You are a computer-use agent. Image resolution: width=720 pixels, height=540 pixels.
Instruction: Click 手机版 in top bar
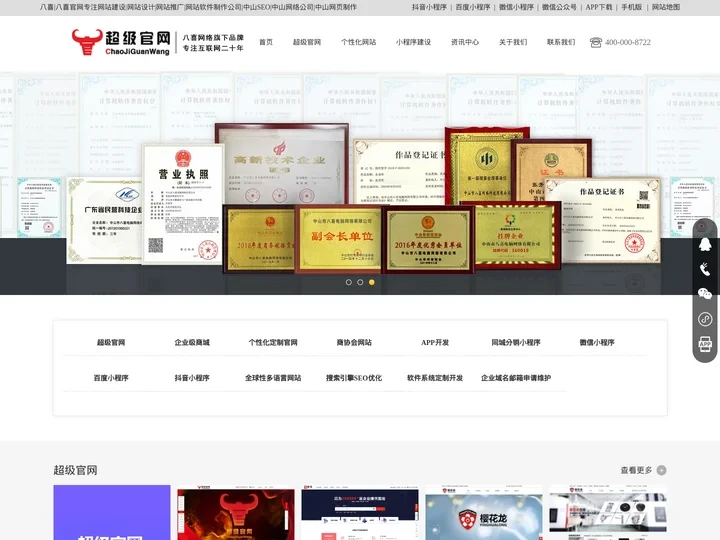tap(632, 7)
